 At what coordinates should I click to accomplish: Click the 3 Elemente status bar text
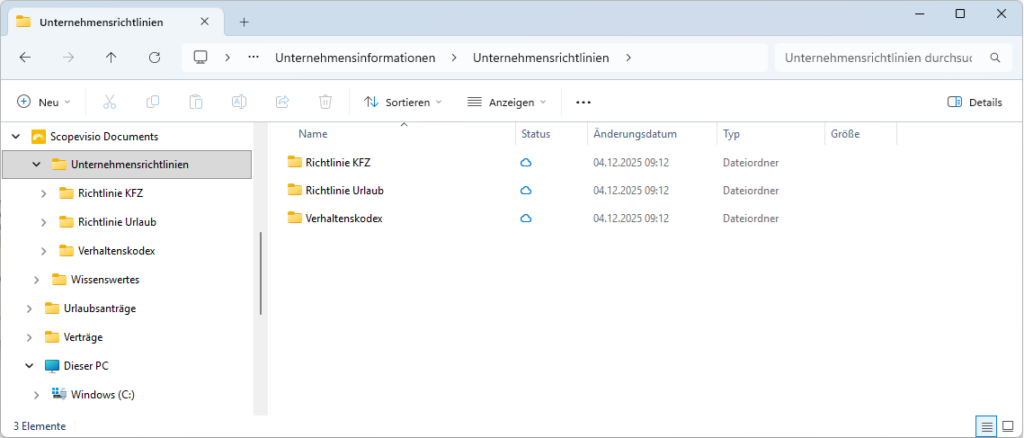tap(39, 426)
